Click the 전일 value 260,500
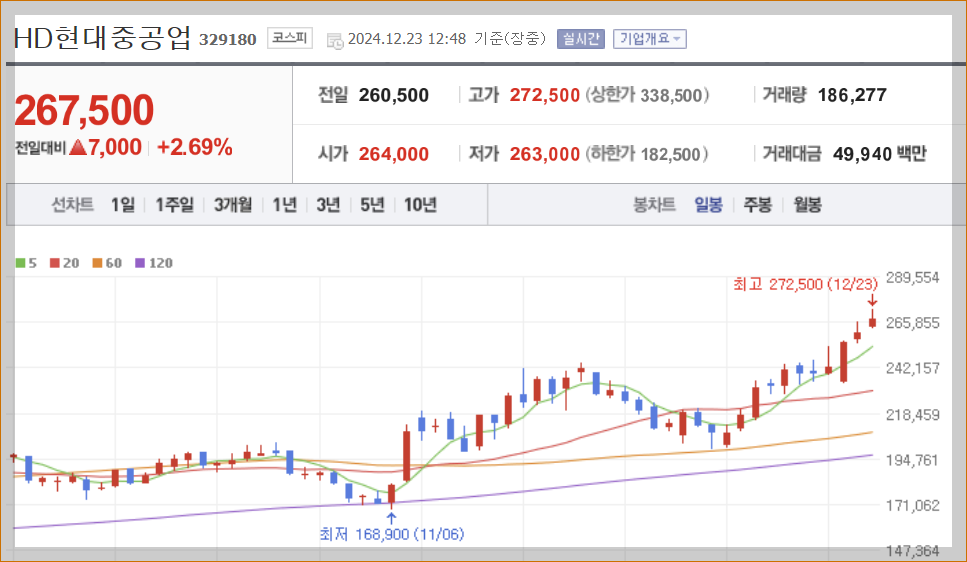The height and width of the screenshot is (562, 967). point(393,95)
